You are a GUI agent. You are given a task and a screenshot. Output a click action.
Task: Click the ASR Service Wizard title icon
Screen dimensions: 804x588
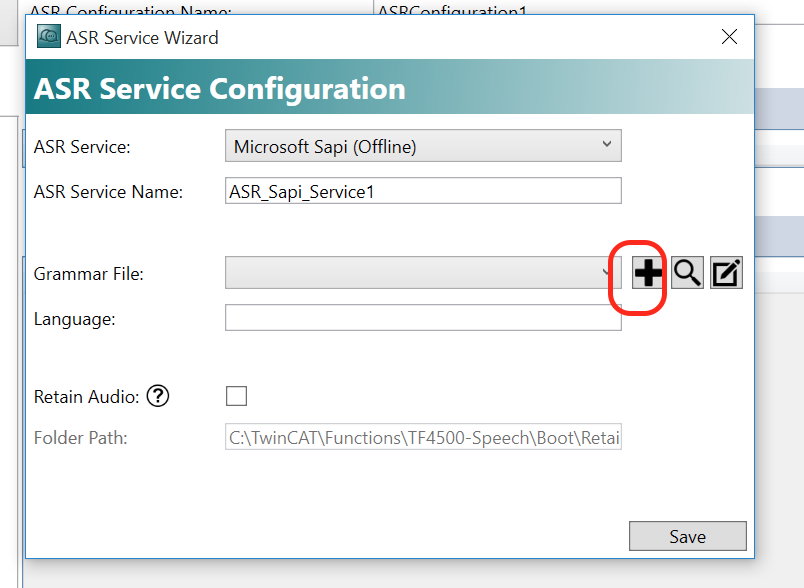tap(49, 36)
